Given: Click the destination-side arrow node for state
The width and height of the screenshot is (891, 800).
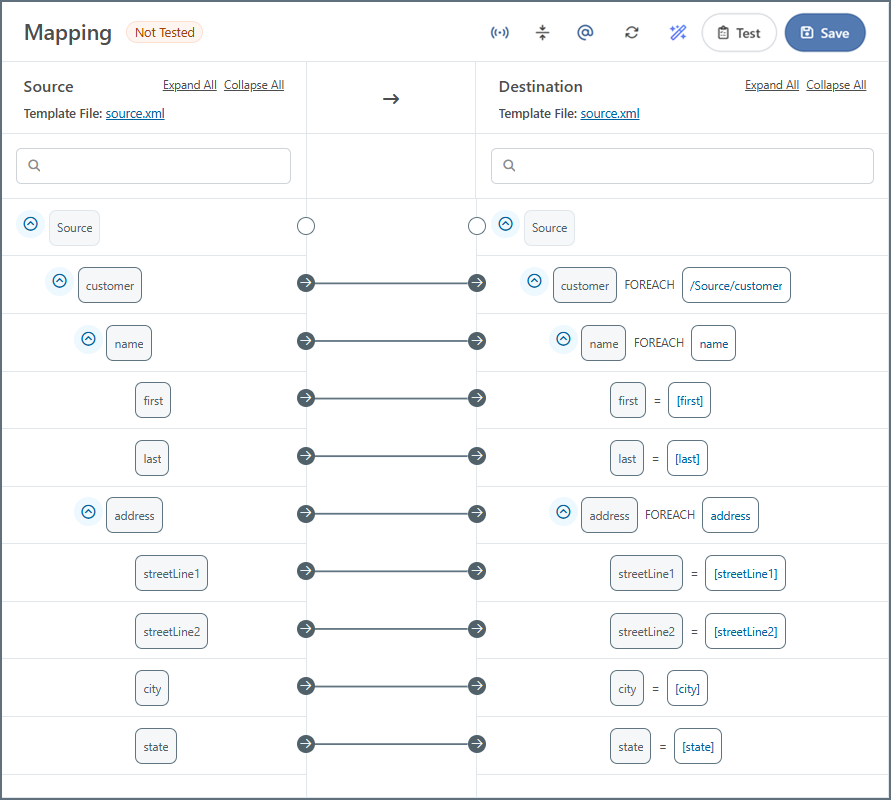Looking at the screenshot, I should tap(477, 745).
